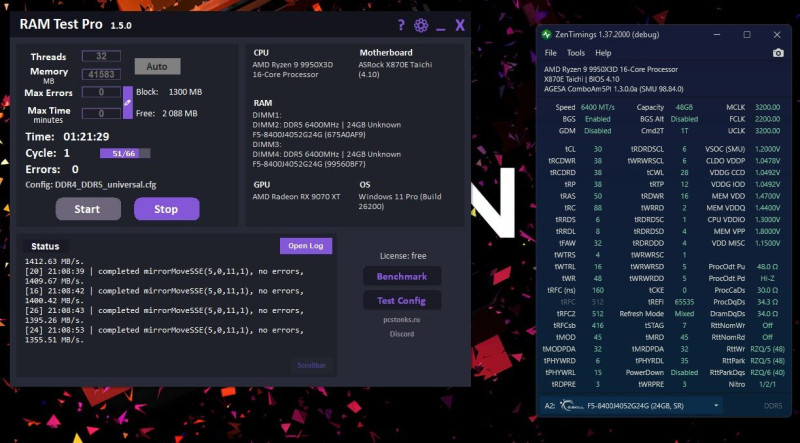This screenshot has width=800, height=443.
Task: Click the Max Time minutes field
Action: click(x=102, y=113)
